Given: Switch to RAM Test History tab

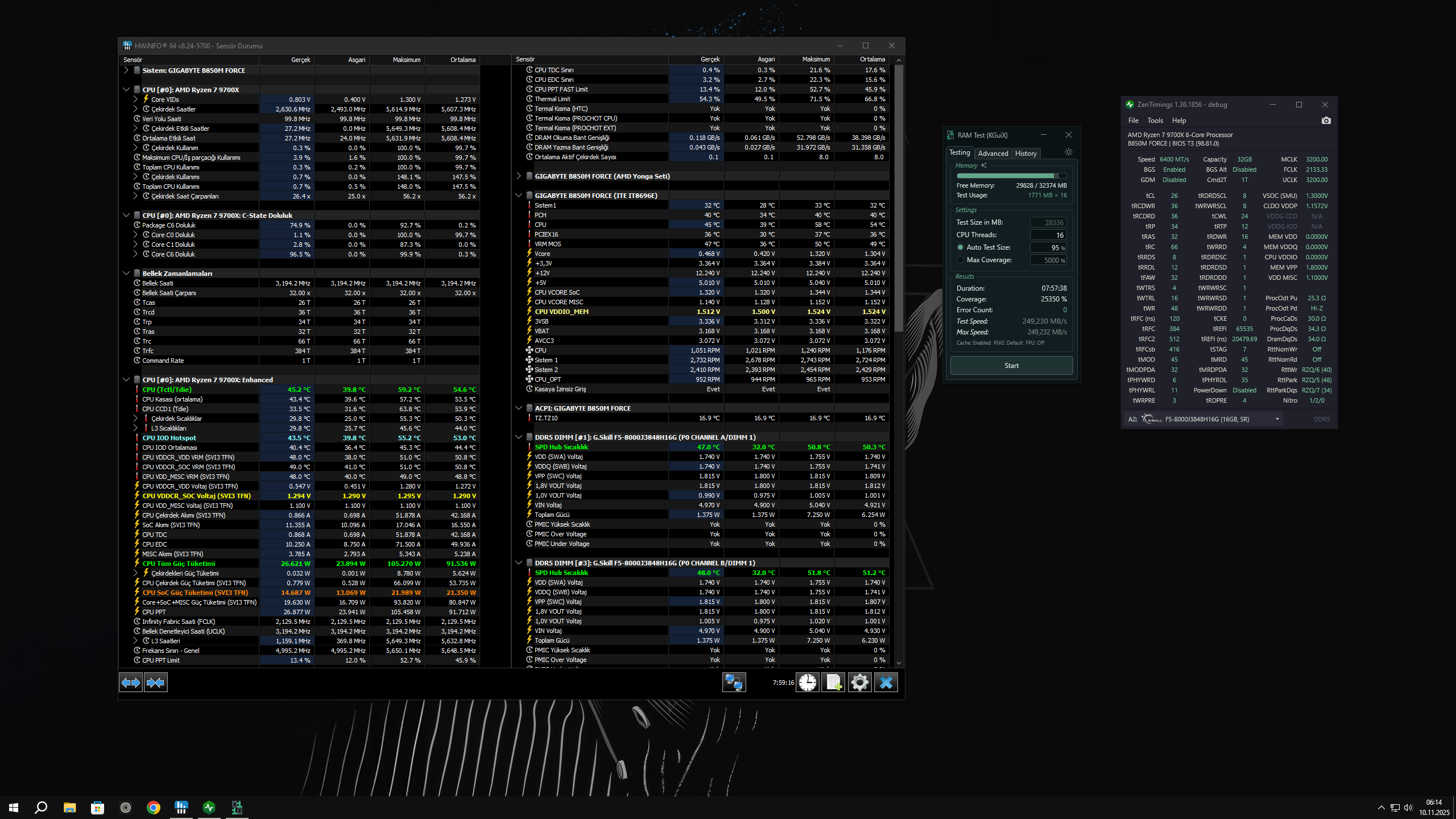Looking at the screenshot, I should tap(1025, 154).
